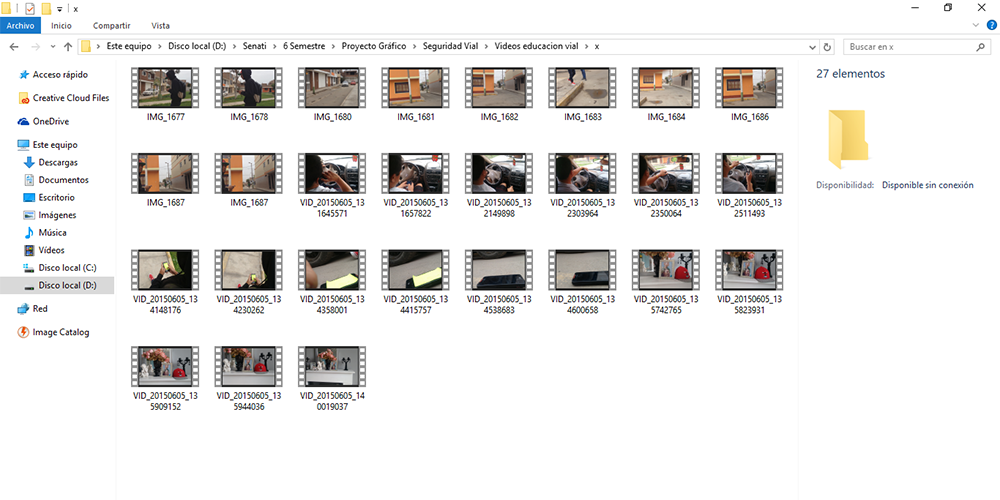The width and height of the screenshot is (1000, 500).
Task: Expand the chevron after '6 Semestre' breadcrumb
Action: pos(334,47)
